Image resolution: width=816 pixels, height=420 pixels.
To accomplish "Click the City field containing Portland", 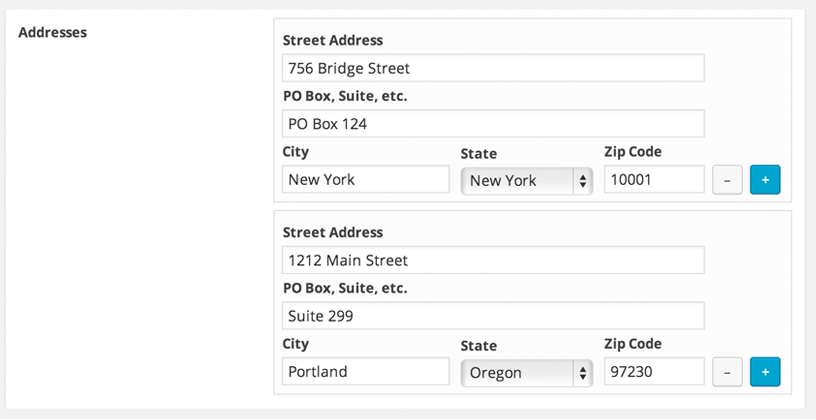I will coord(366,372).
